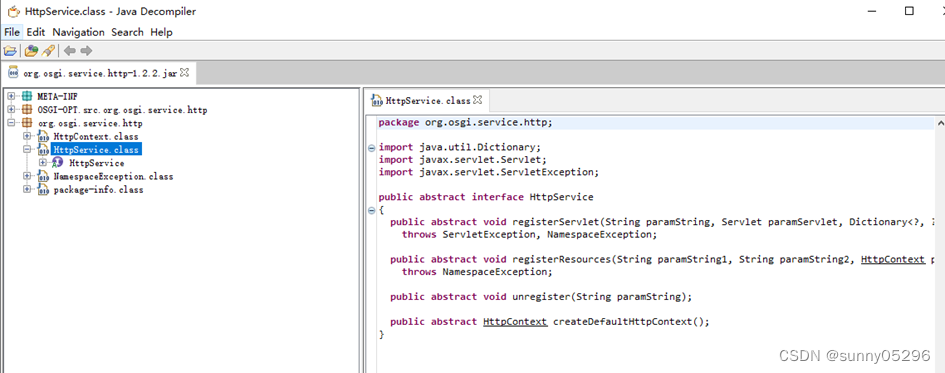Select HttpService.class in the tree
Image resolution: width=945 pixels, height=373 pixels.
pos(96,150)
